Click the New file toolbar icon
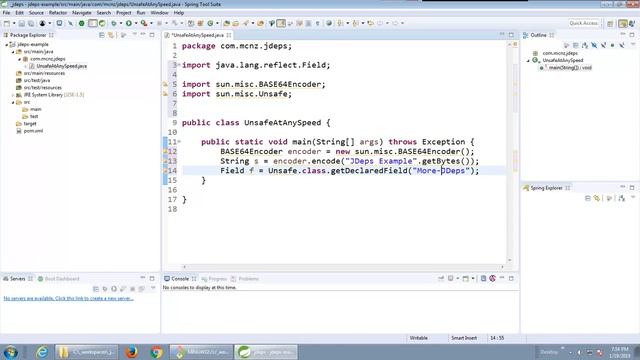The height and width of the screenshot is (360, 640). 7,23
